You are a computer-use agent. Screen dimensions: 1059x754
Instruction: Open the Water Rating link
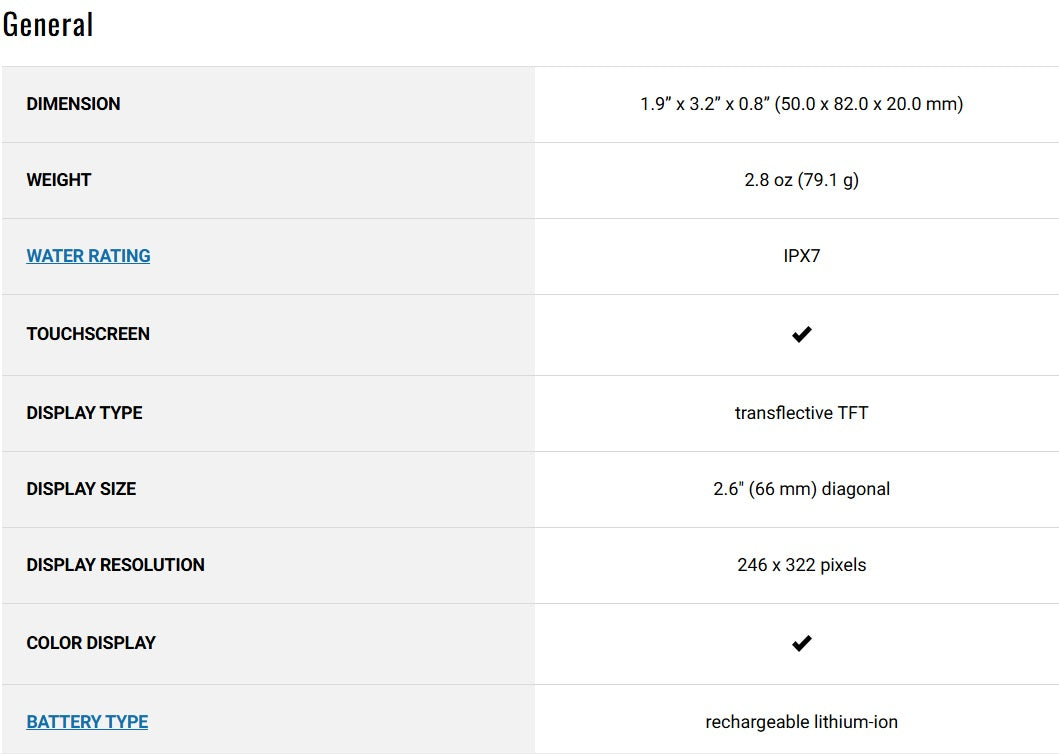[88, 256]
